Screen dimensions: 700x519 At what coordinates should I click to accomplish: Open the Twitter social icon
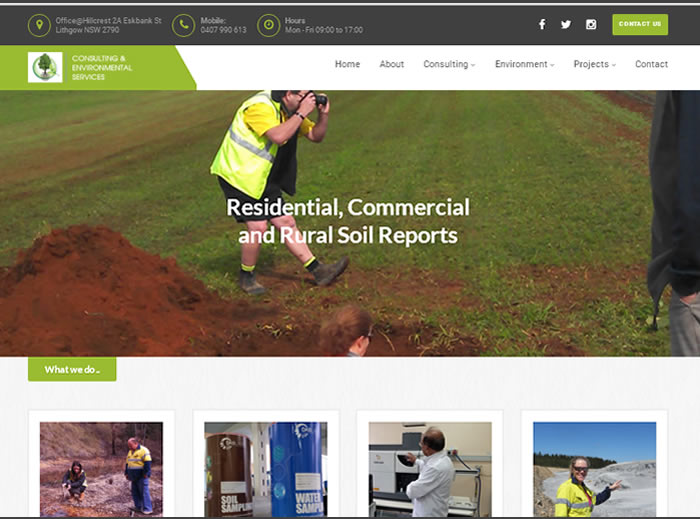click(566, 25)
